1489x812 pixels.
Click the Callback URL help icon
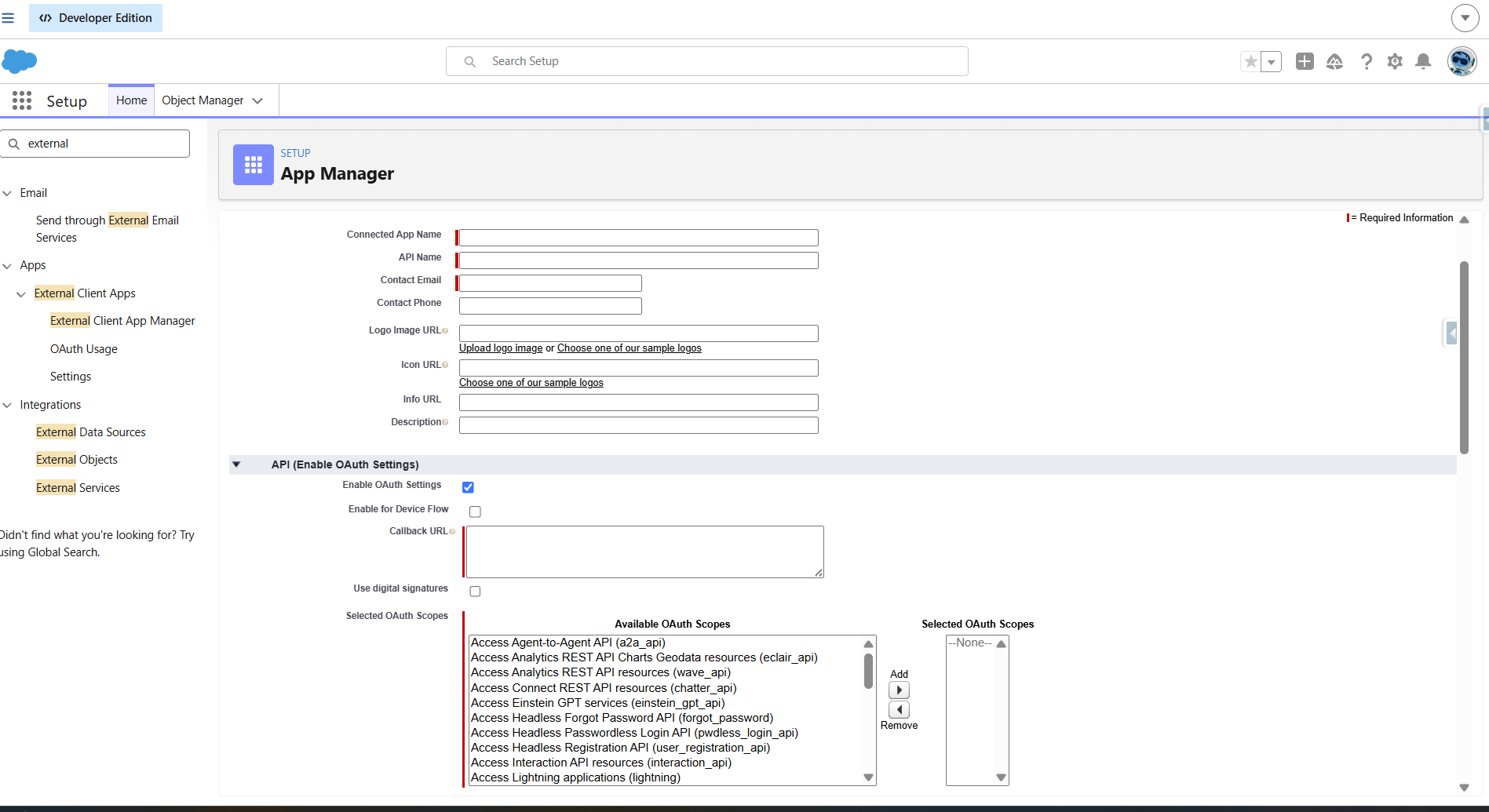tap(452, 532)
